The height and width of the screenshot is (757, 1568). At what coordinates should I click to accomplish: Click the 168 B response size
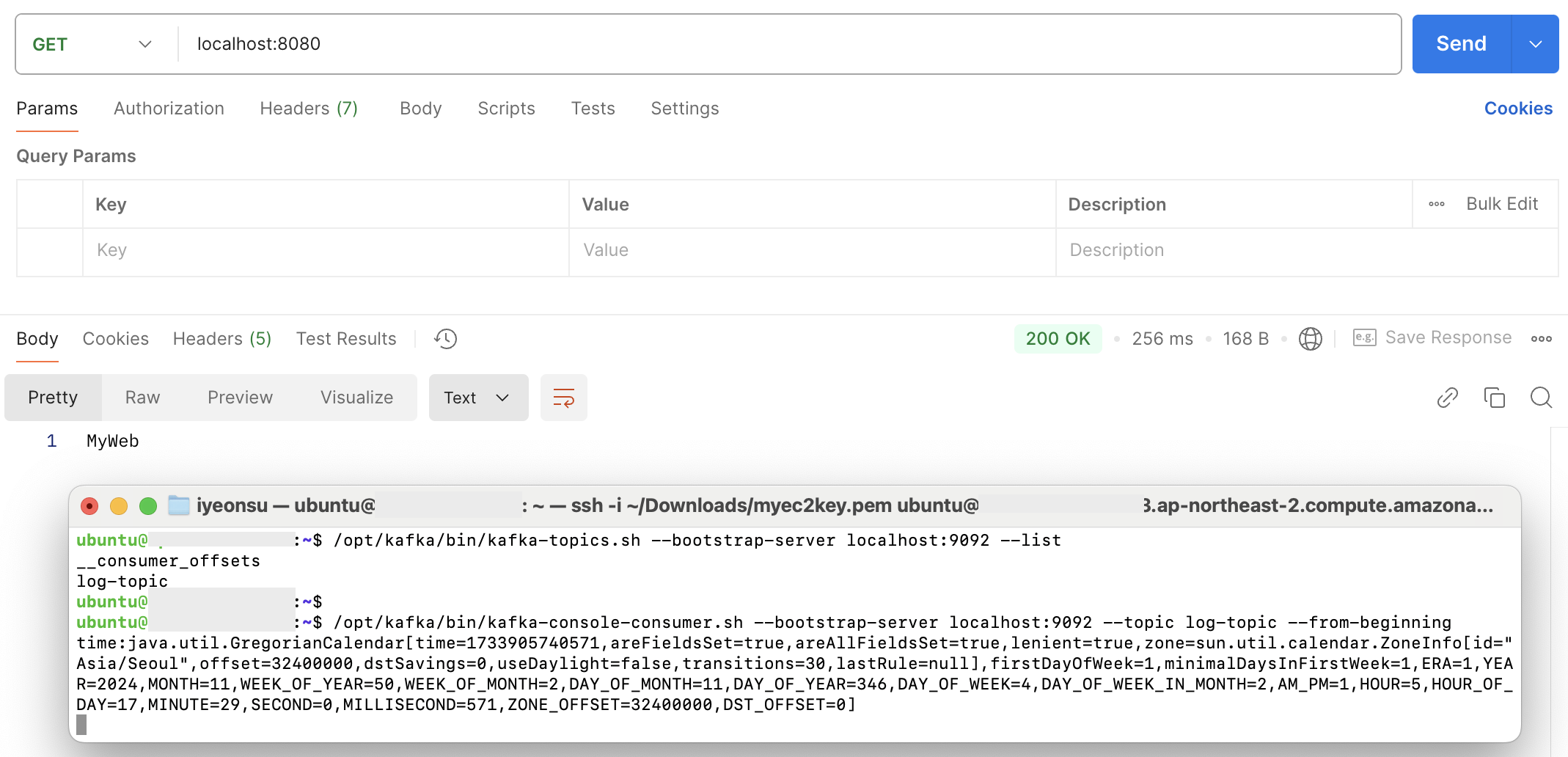tap(1245, 339)
